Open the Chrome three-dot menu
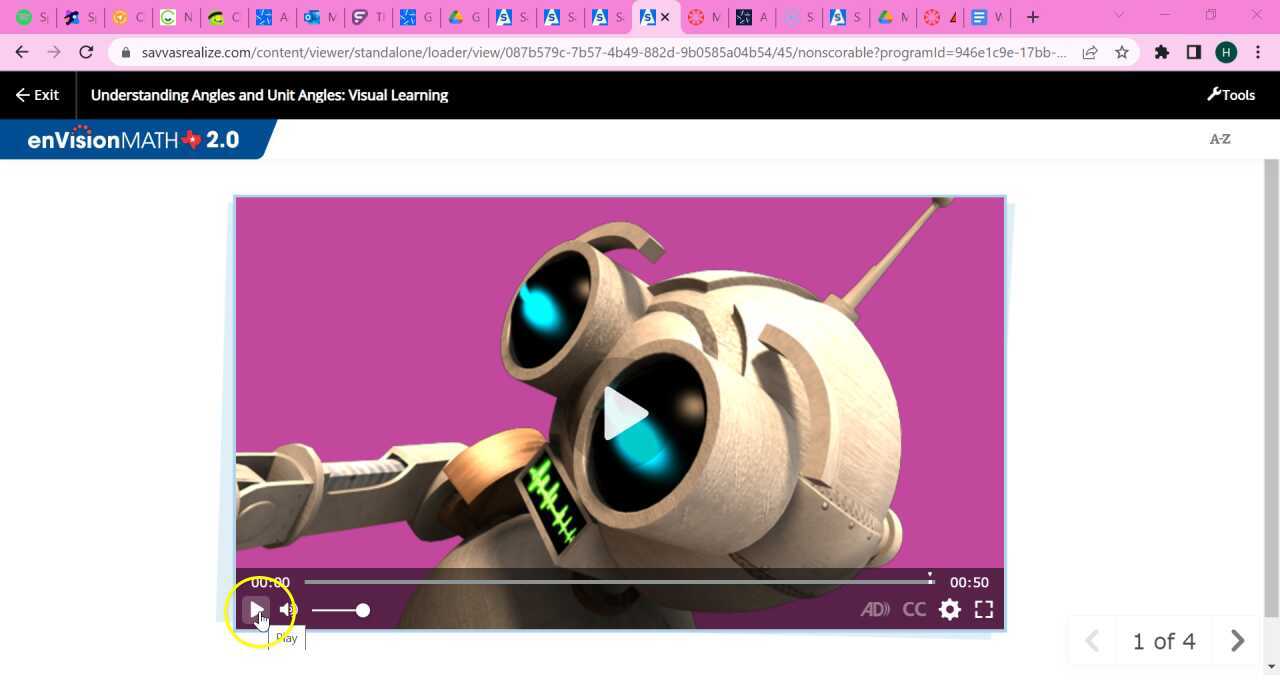Image resolution: width=1280 pixels, height=680 pixels. coord(1258,52)
